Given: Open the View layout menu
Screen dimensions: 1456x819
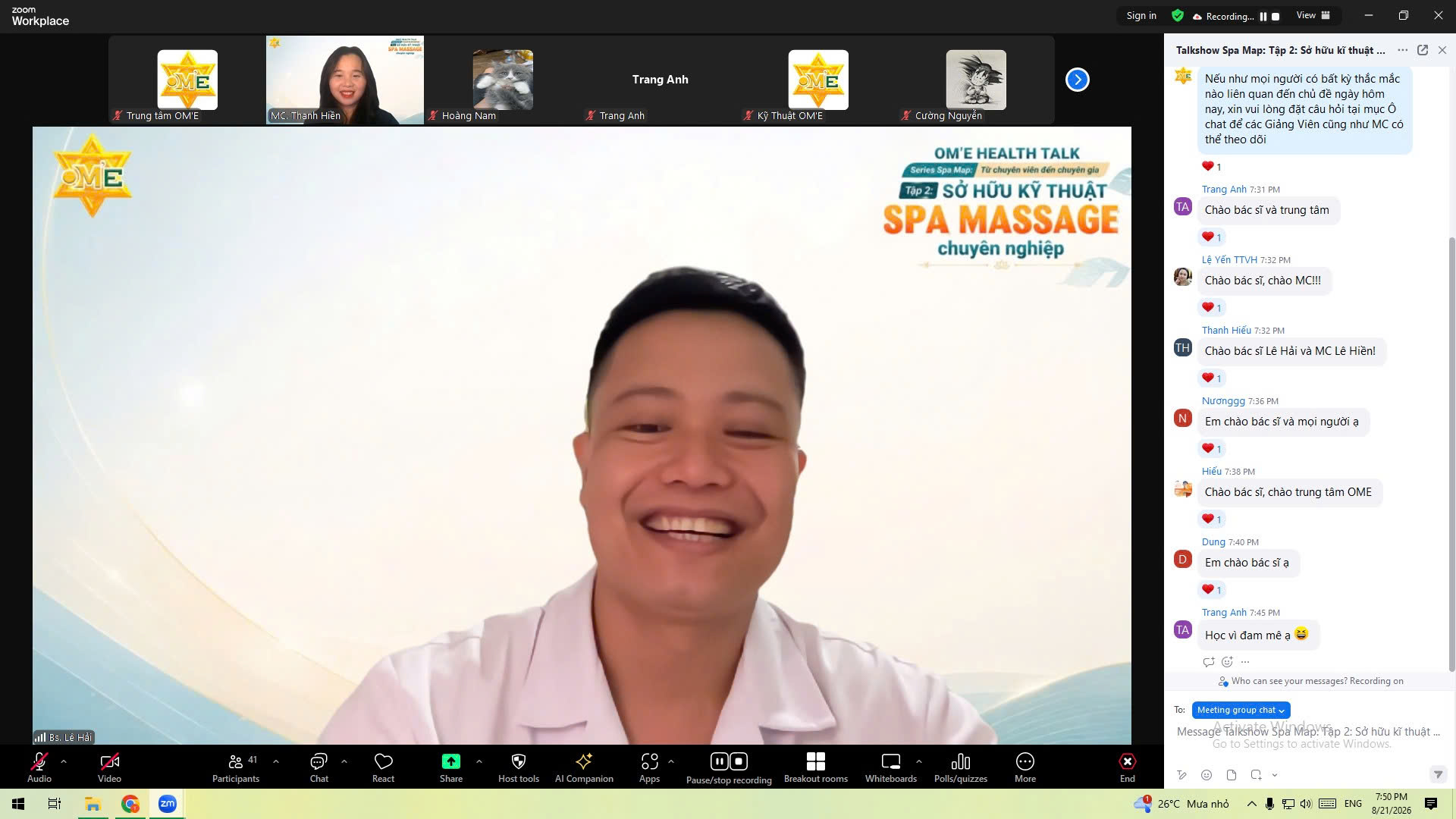Looking at the screenshot, I should tap(1313, 15).
